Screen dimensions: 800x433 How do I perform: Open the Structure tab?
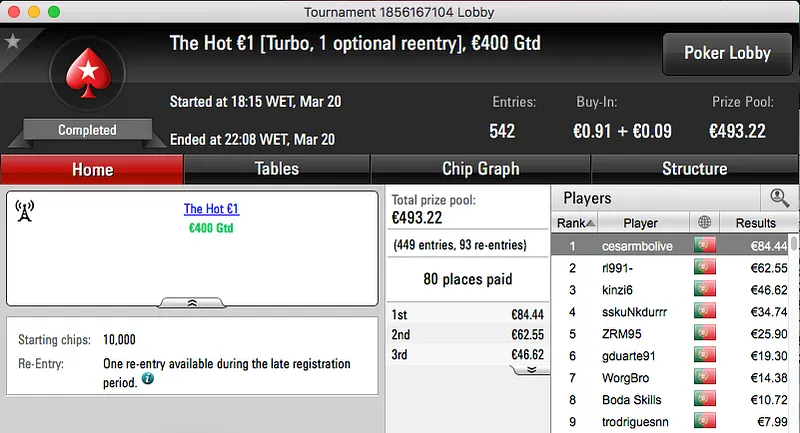[x=694, y=169]
